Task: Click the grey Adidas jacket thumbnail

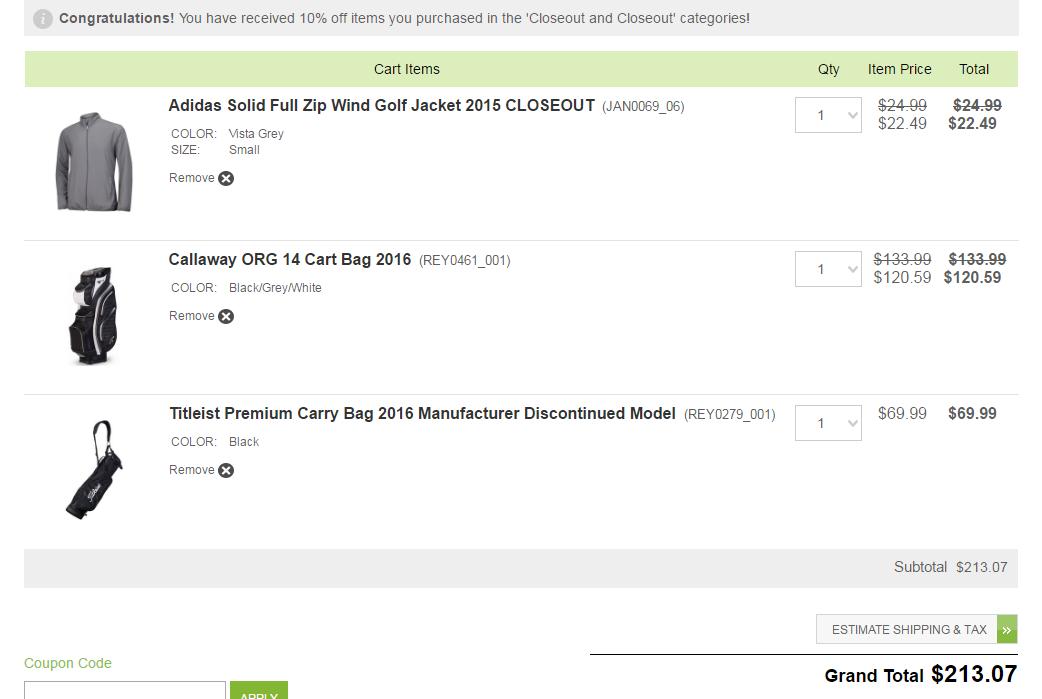Action: click(93, 161)
